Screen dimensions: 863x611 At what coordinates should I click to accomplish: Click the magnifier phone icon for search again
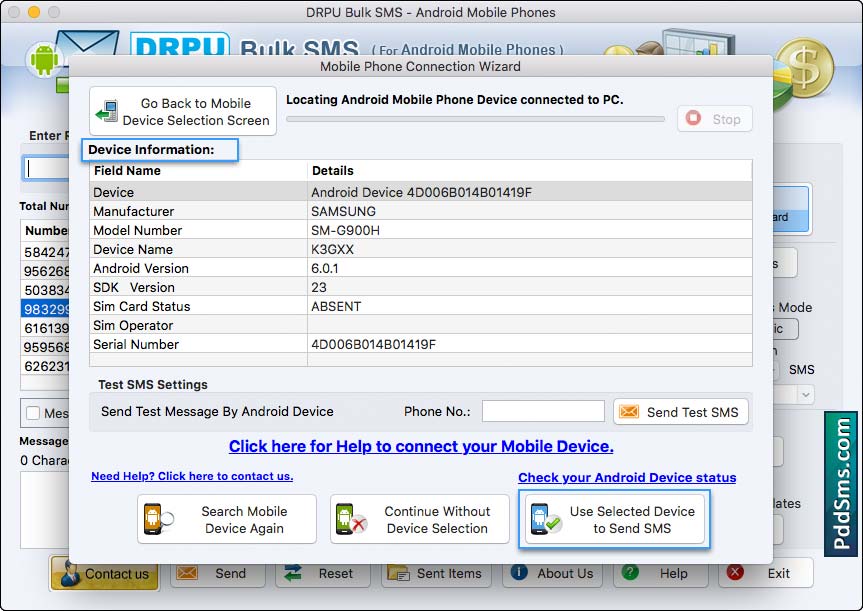pyautogui.click(x=159, y=519)
